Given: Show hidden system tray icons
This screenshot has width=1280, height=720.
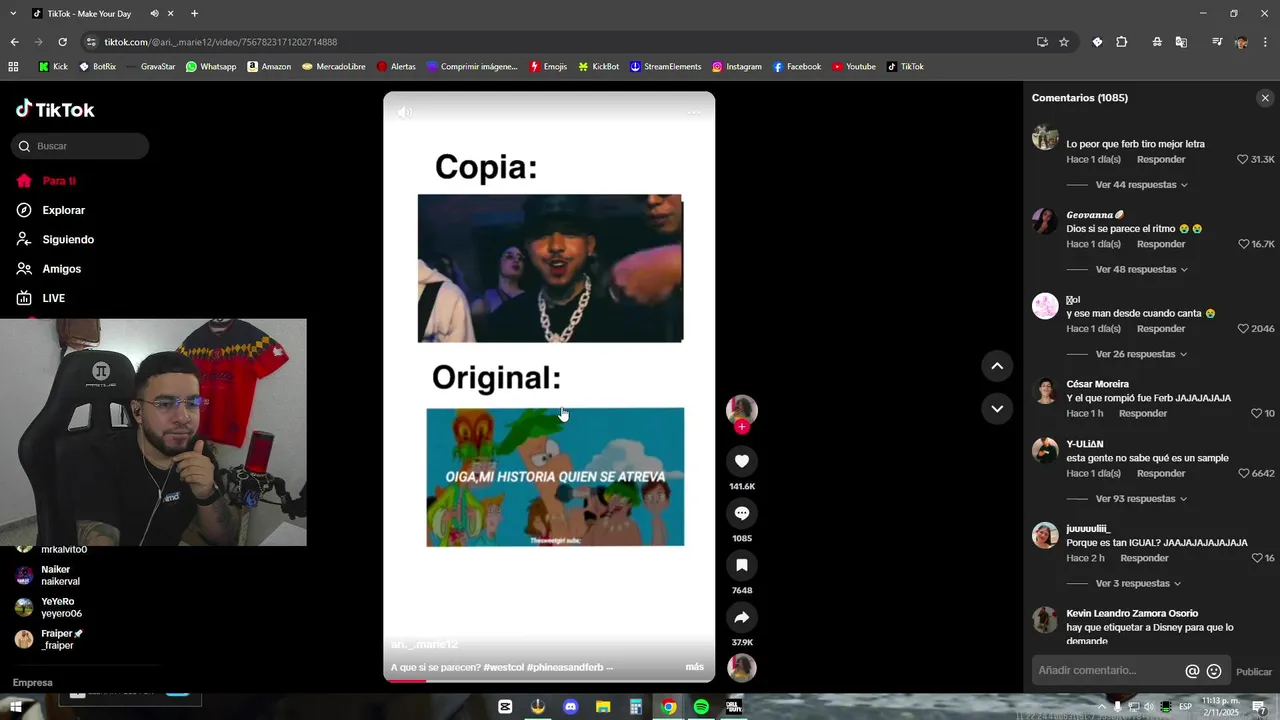Looking at the screenshot, I should (1102, 707).
